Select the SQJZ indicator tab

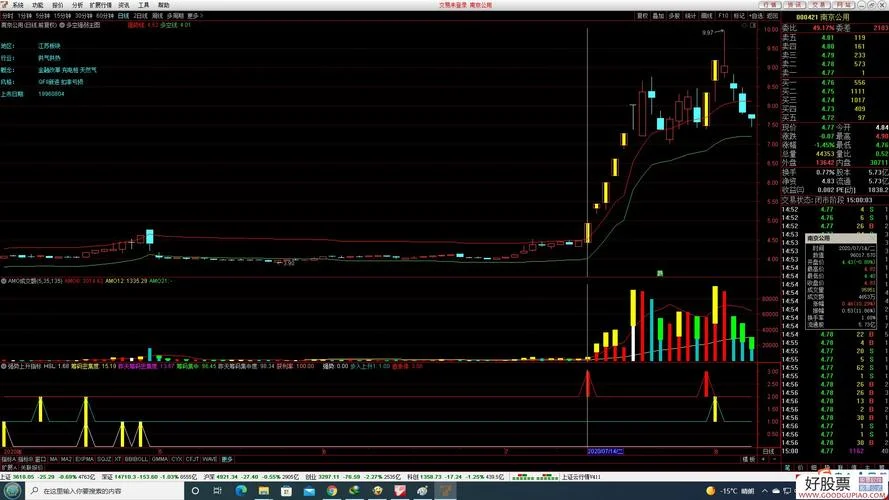[104, 459]
